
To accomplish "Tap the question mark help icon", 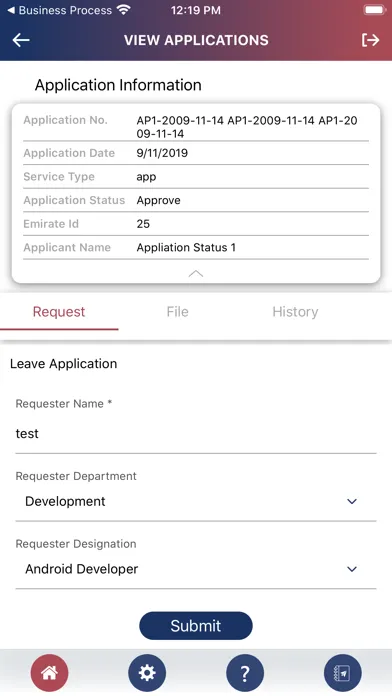I will click(x=245, y=673).
